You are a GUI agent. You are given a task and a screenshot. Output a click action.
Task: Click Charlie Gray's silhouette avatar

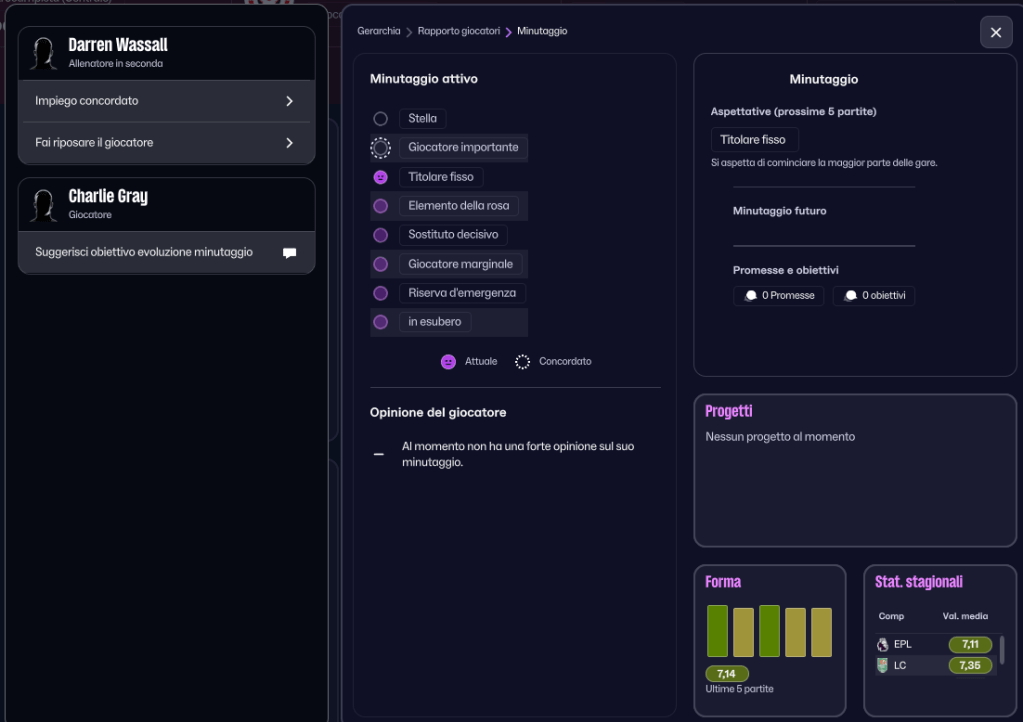click(43, 205)
